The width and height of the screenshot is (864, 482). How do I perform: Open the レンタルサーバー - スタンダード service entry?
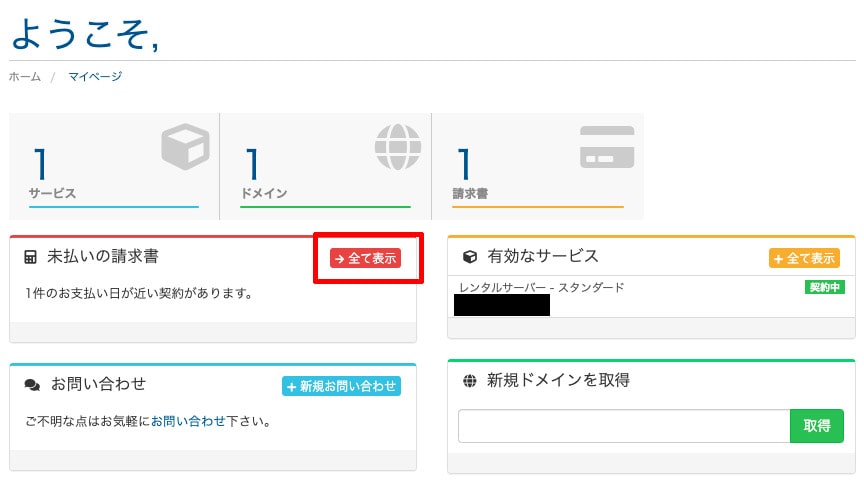click(541, 288)
